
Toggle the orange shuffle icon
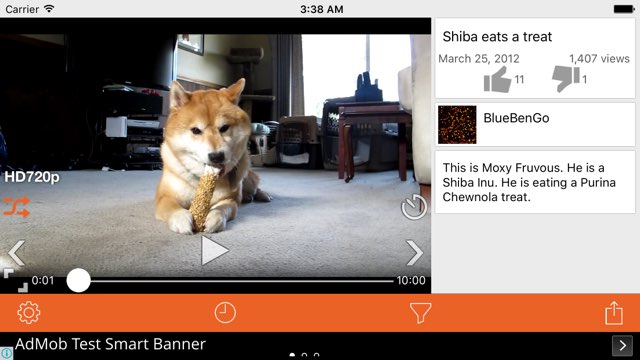[x=17, y=207]
